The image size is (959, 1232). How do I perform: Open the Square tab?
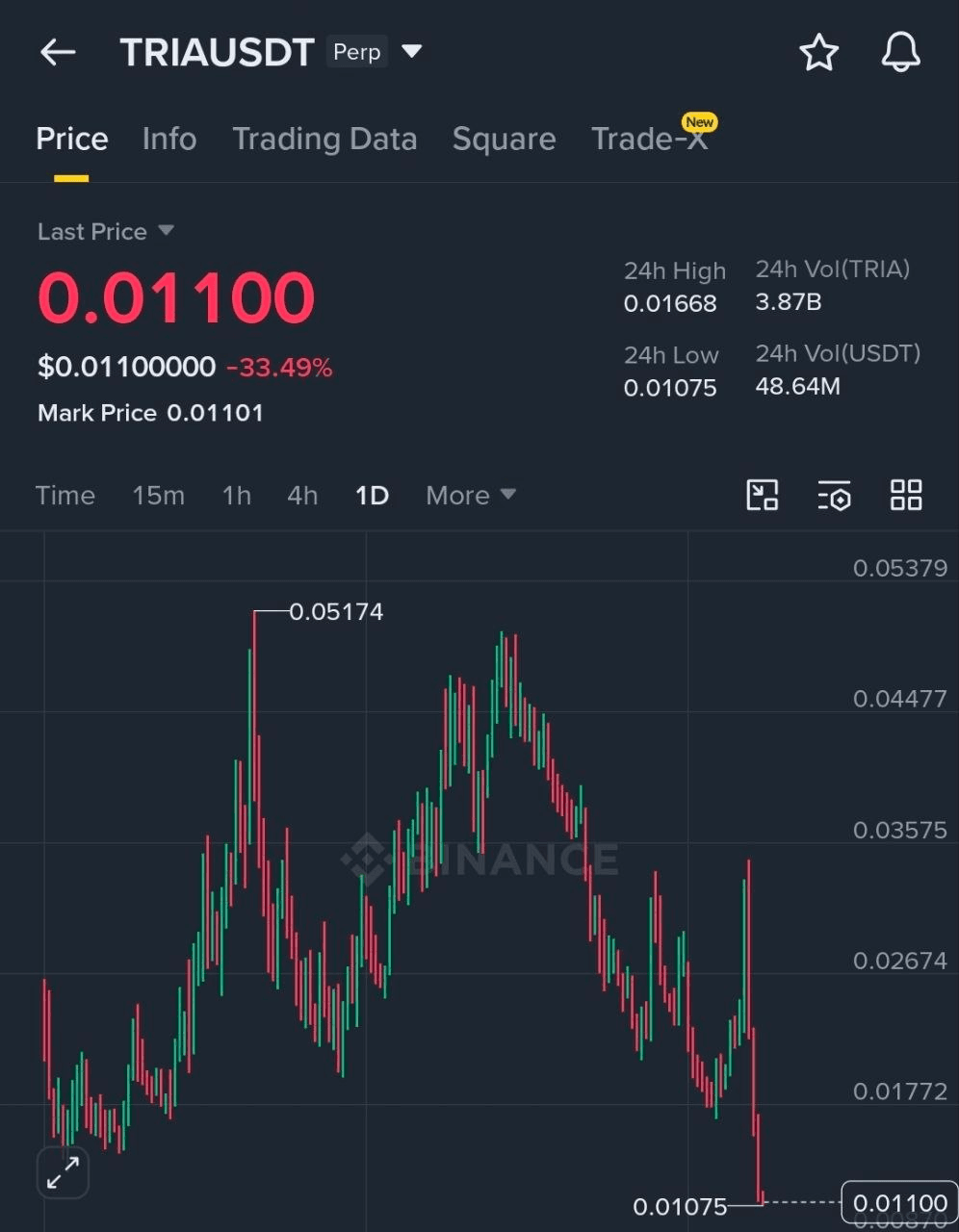point(504,139)
